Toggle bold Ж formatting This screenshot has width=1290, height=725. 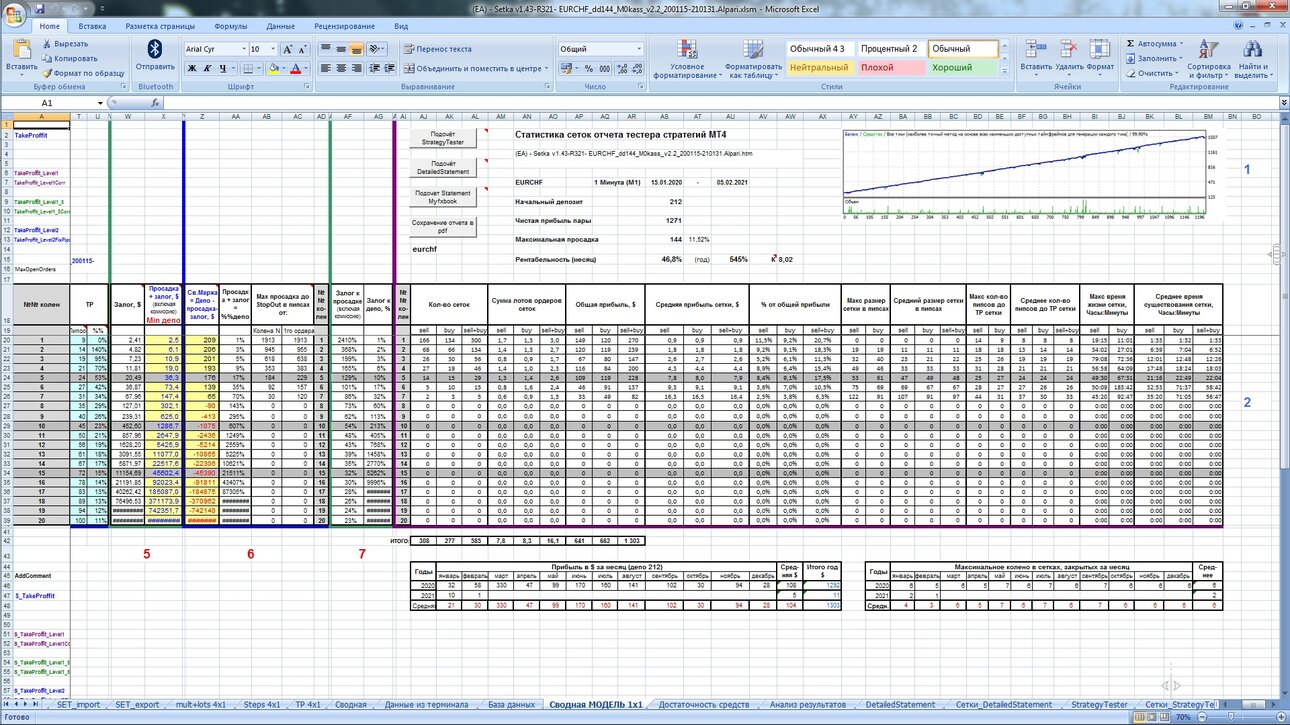click(x=193, y=69)
